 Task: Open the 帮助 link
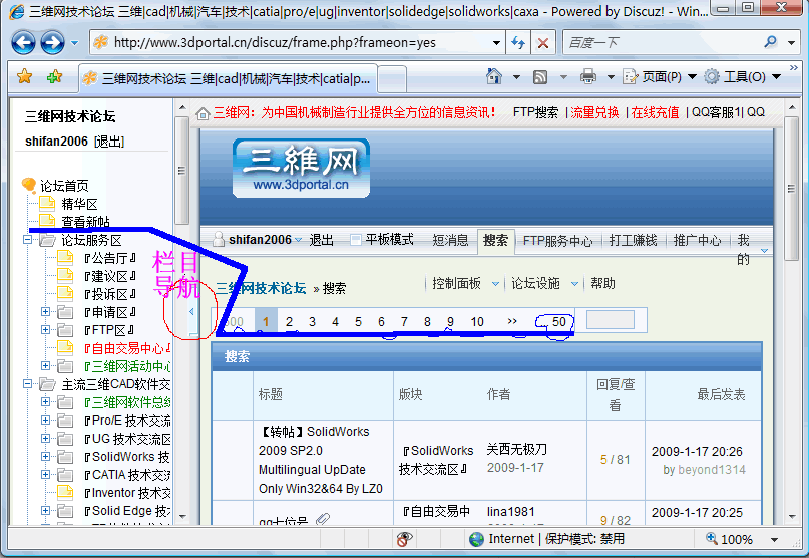603,283
